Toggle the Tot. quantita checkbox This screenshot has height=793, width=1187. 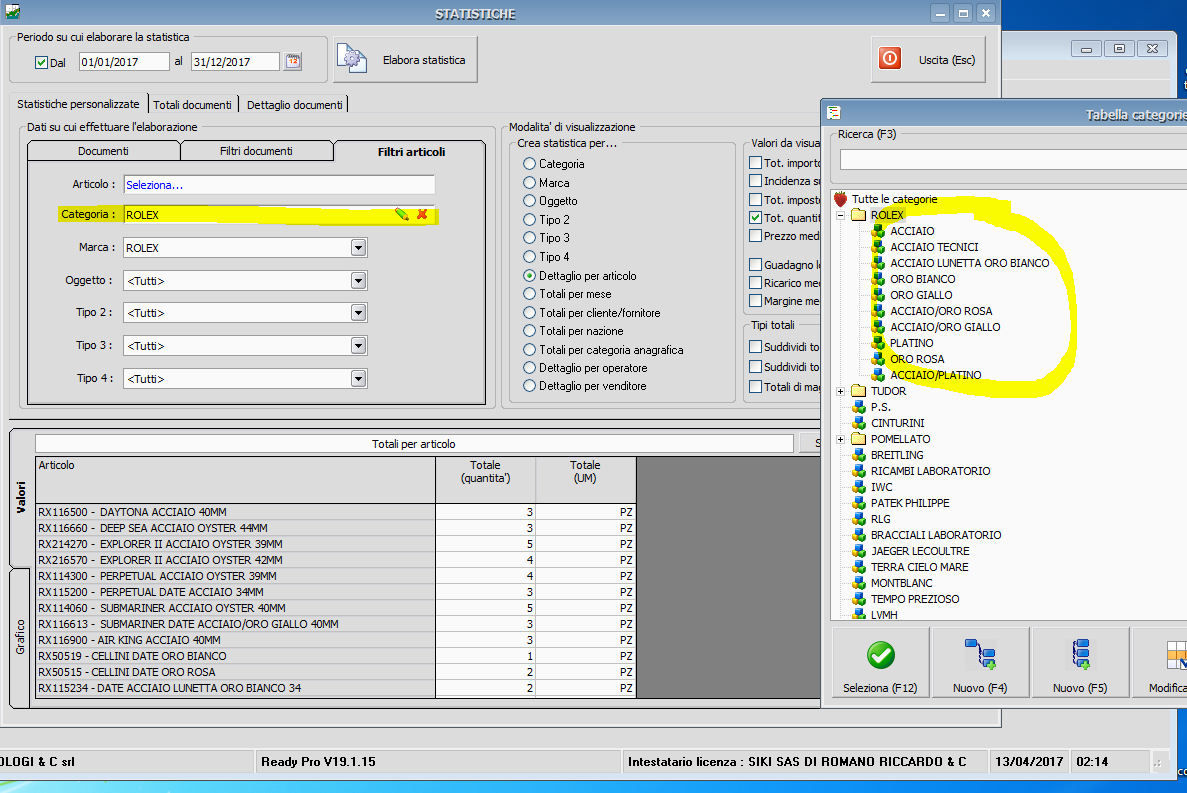coord(756,218)
